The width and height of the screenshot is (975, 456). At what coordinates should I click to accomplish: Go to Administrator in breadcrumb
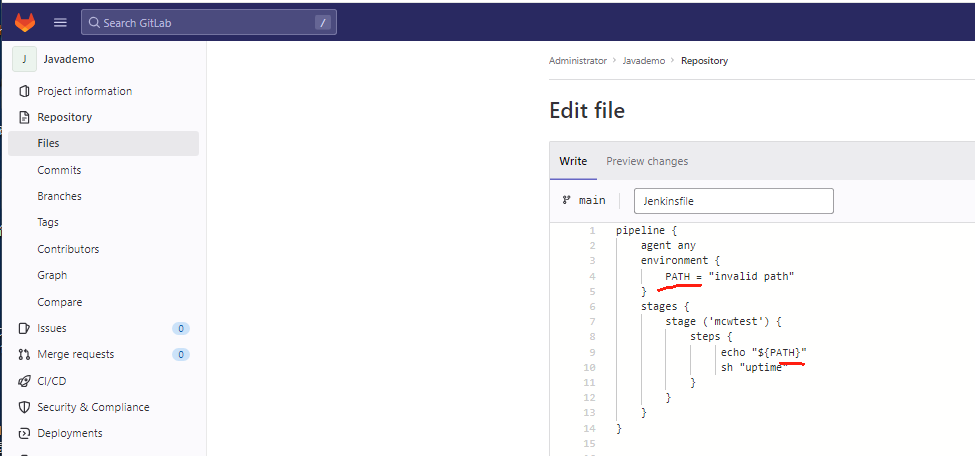578,60
